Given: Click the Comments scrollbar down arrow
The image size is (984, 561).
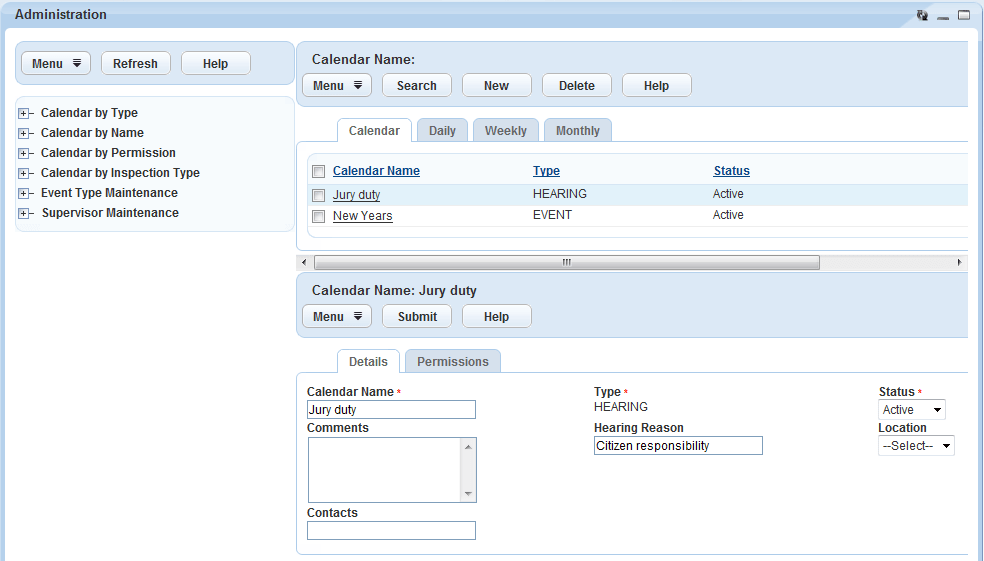Looking at the screenshot, I should pyautogui.click(x=467, y=494).
